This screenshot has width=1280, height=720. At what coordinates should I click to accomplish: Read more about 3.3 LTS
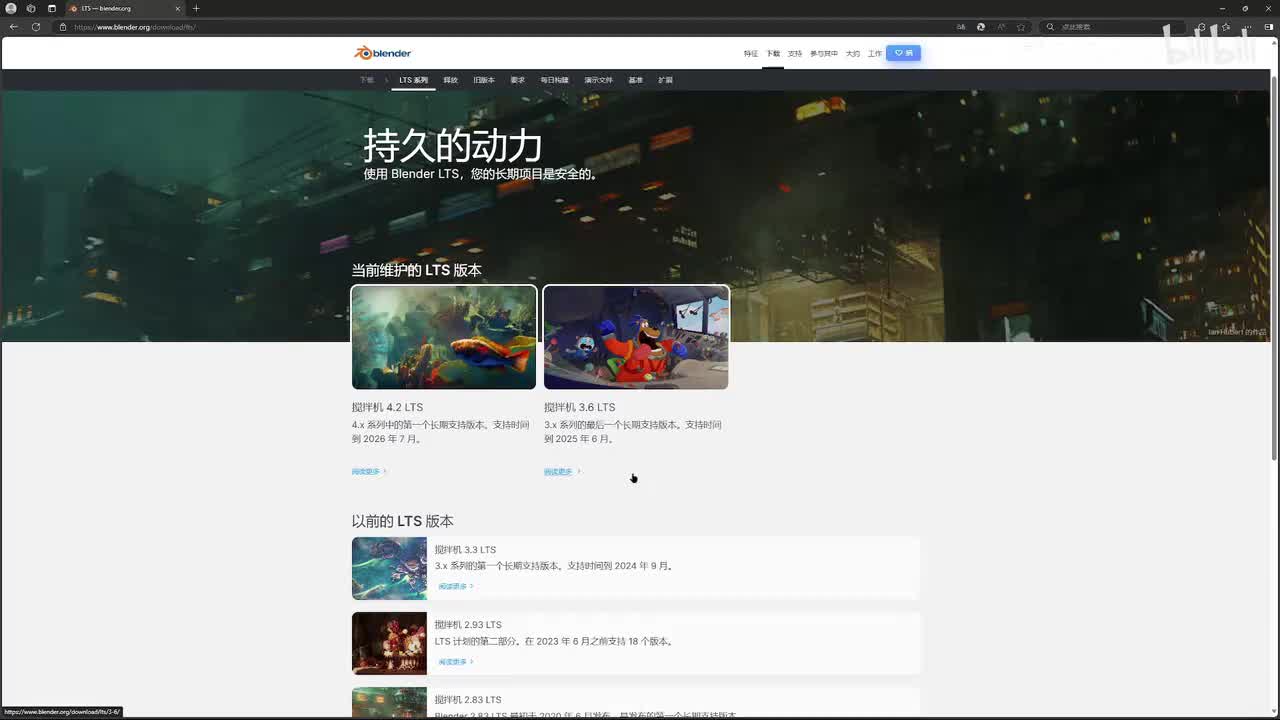point(456,587)
